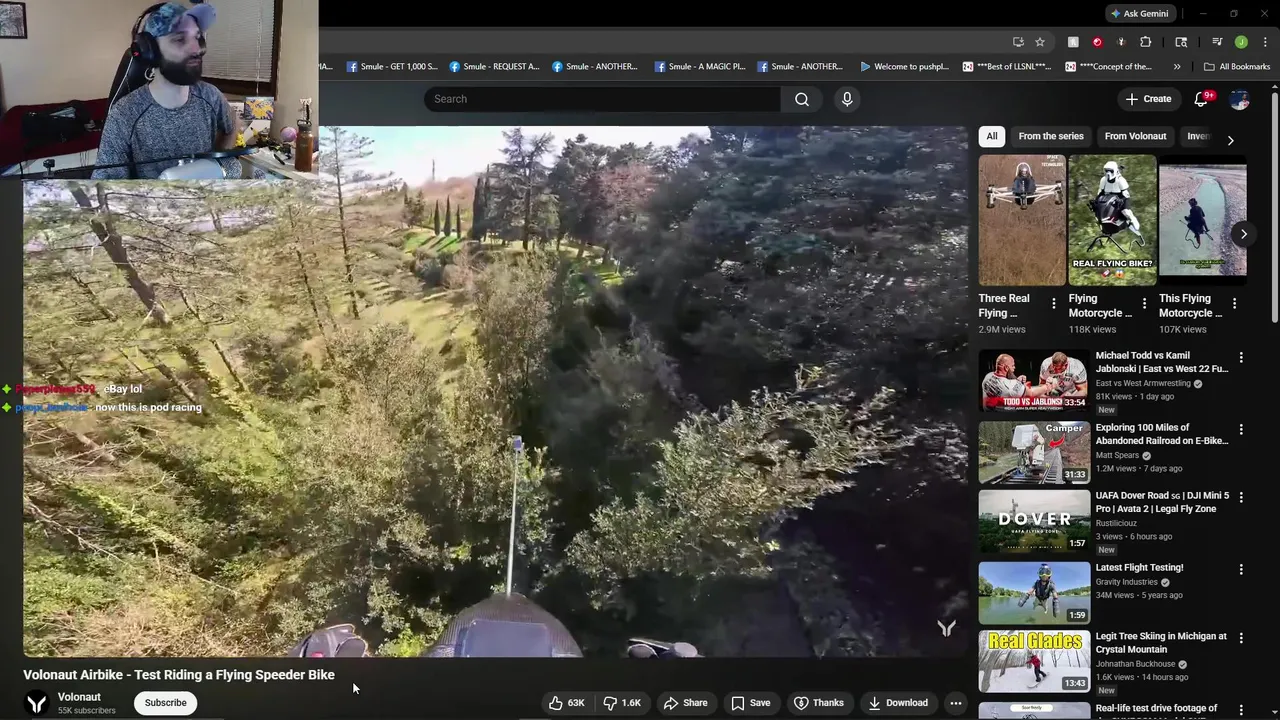Click the page vertical scrollbar
This screenshot has width=1280, height=720.
[x=1275, y=210]
